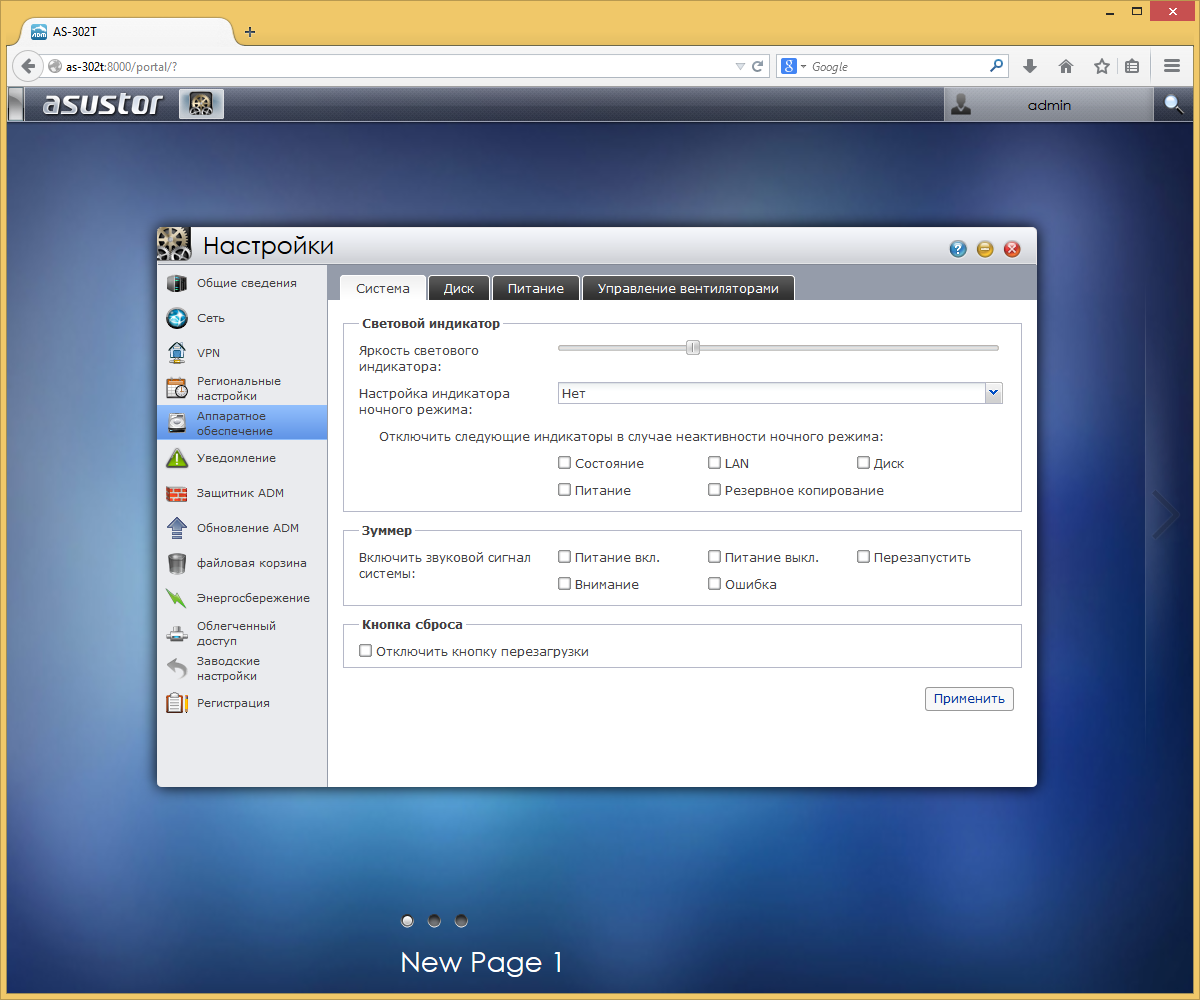Click the asustor logo
The width and height of the screenshot is (1200, 1000).
click(102, 104)
